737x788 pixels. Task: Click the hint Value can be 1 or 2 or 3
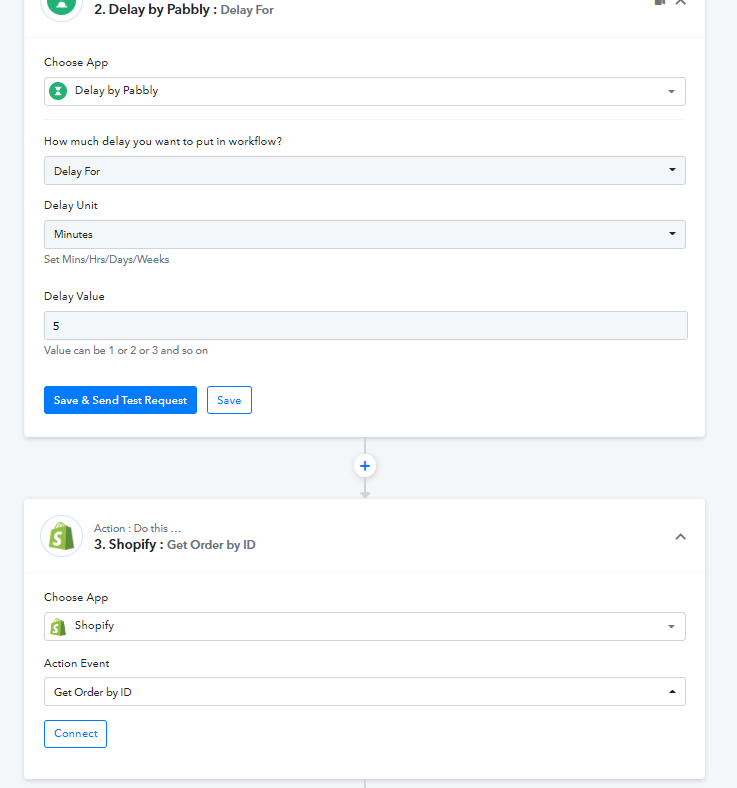(x=126, y=350)
